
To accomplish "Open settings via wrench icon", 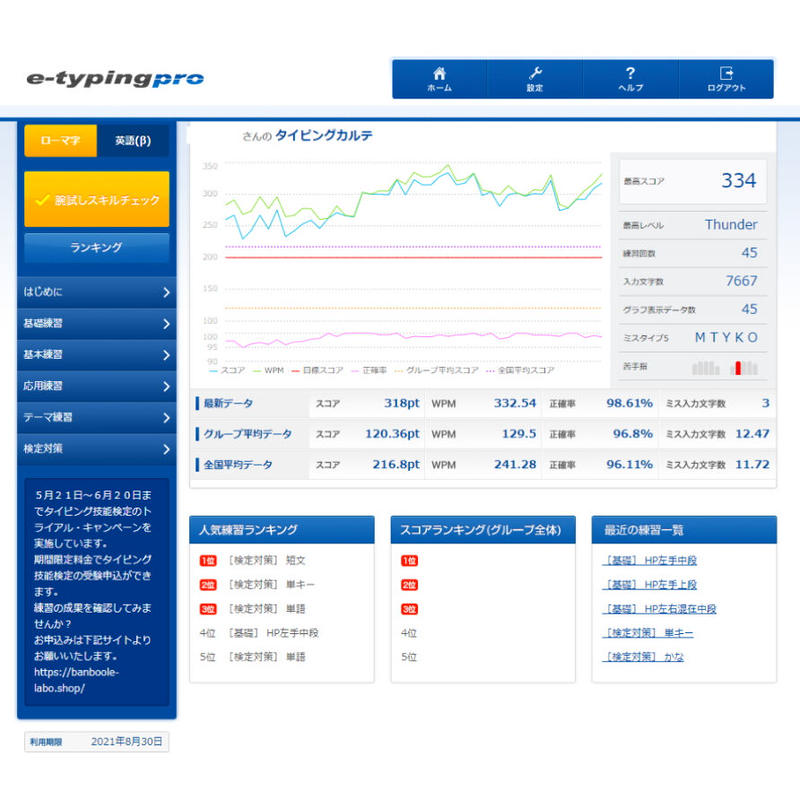I will [x=535, y=73].
